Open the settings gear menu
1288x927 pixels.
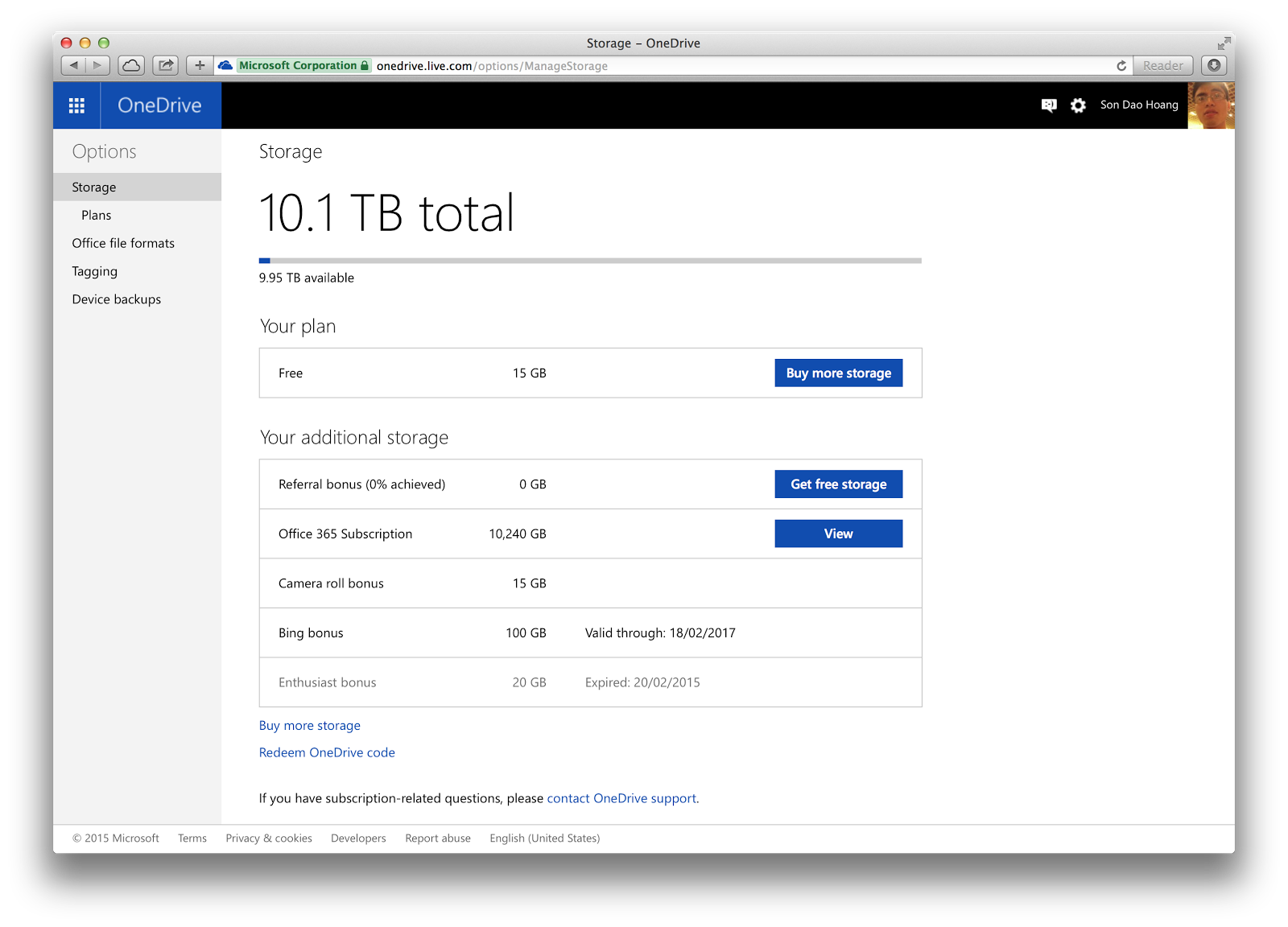point(1078,105)
